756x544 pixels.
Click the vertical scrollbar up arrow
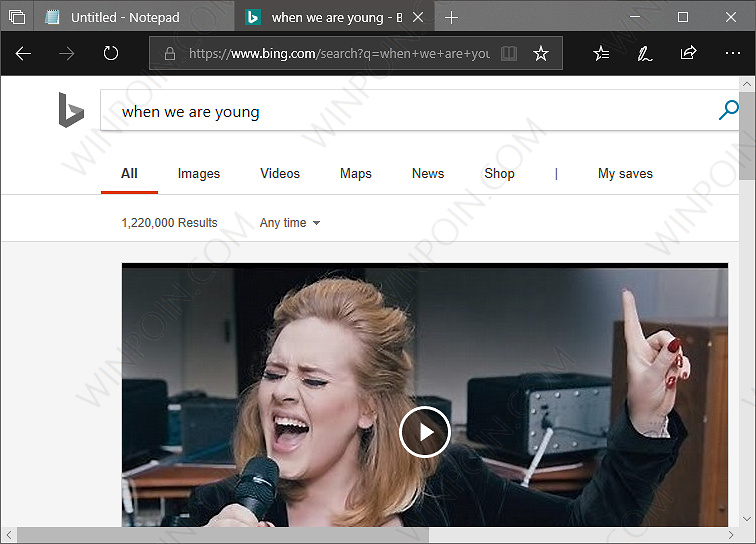[x=747, y=84]
